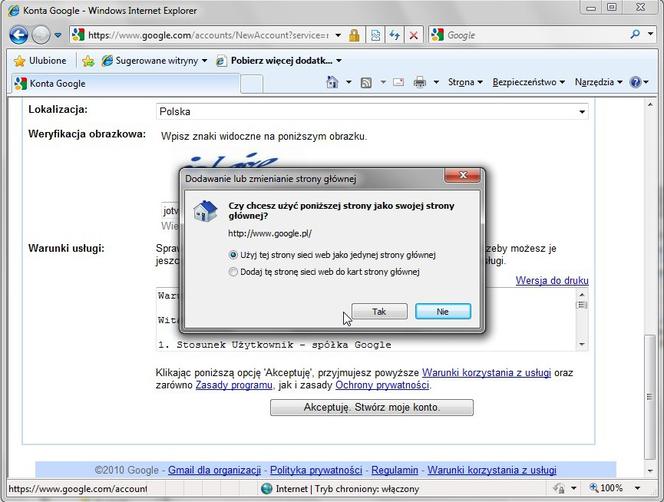Expand the address bar history dropdown

point(338,35)
